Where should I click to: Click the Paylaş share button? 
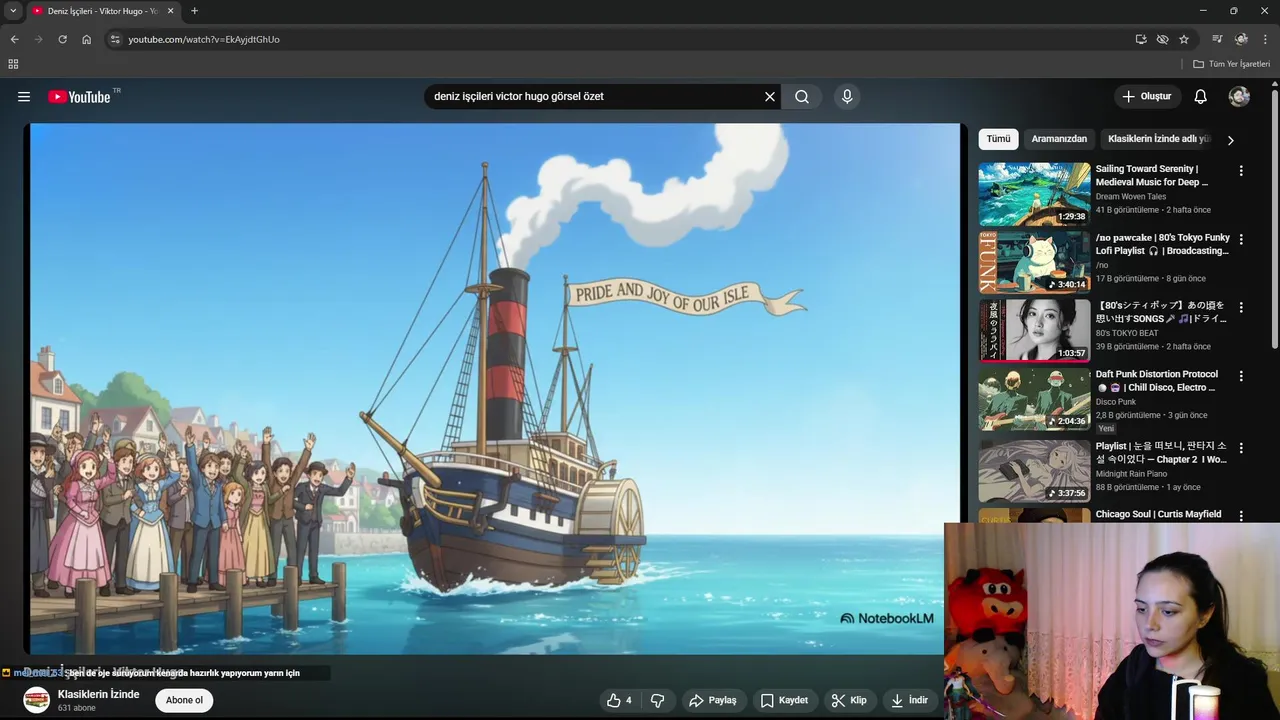point(713,700)
